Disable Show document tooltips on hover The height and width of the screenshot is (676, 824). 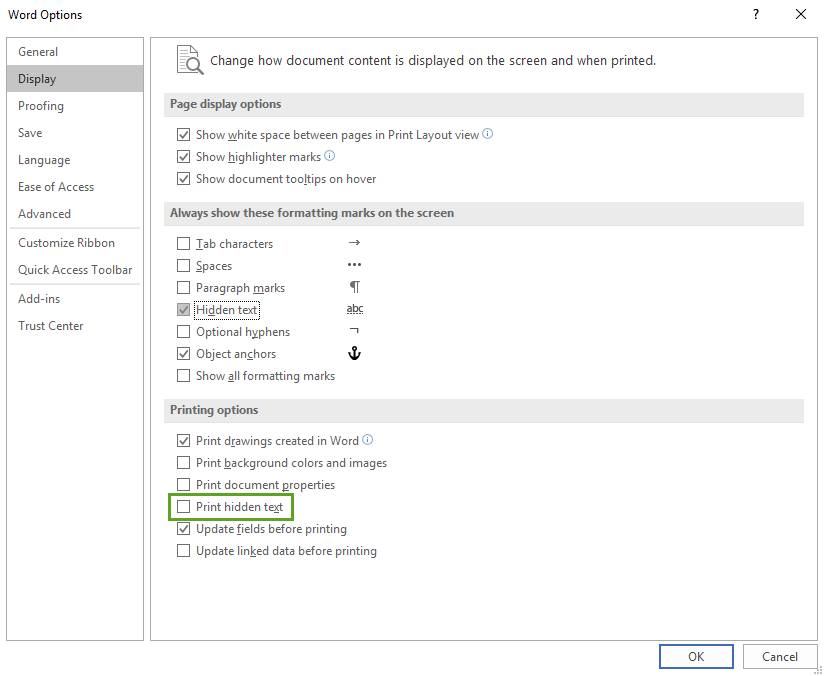pos(183,179)
